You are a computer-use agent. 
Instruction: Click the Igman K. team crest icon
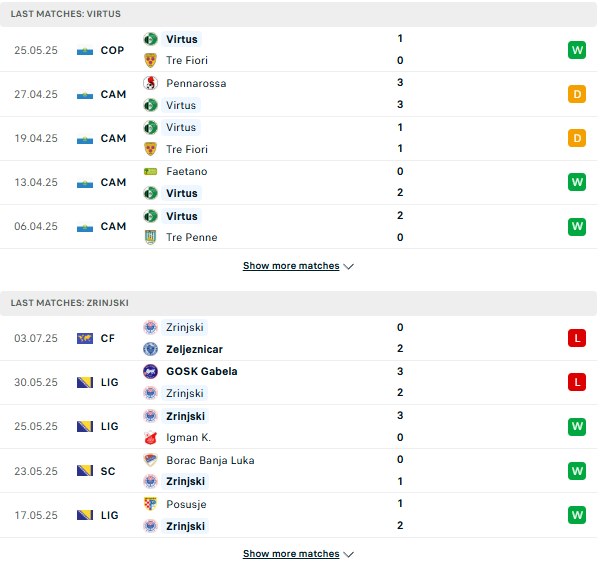tap(151, 437)
